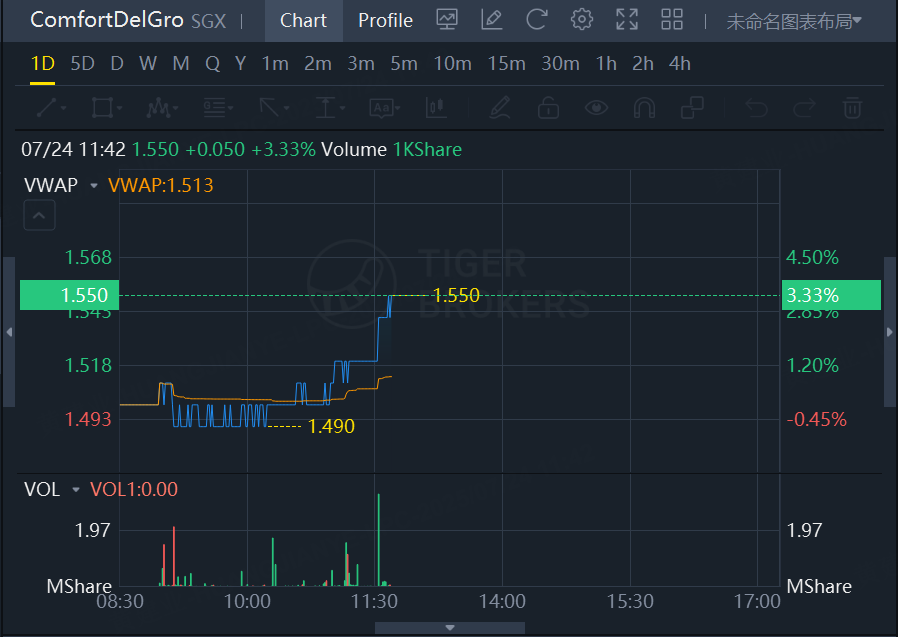The image size is (898, 637).
Task: Click the chart monitor icon in header
Action: (447, 20)
